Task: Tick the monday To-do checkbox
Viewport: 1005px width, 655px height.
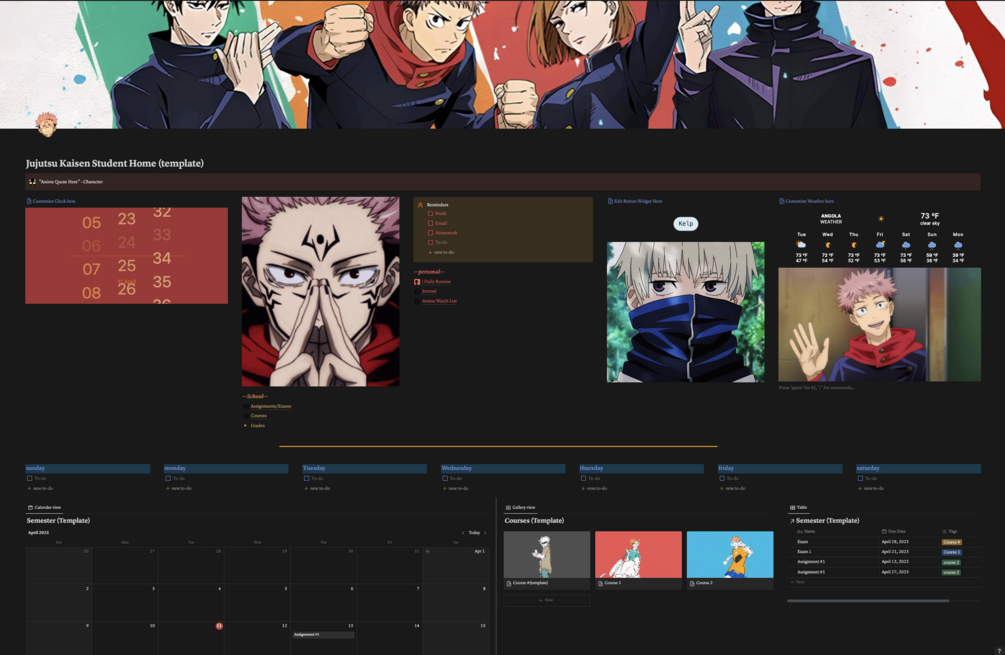Action: [168, 478]
